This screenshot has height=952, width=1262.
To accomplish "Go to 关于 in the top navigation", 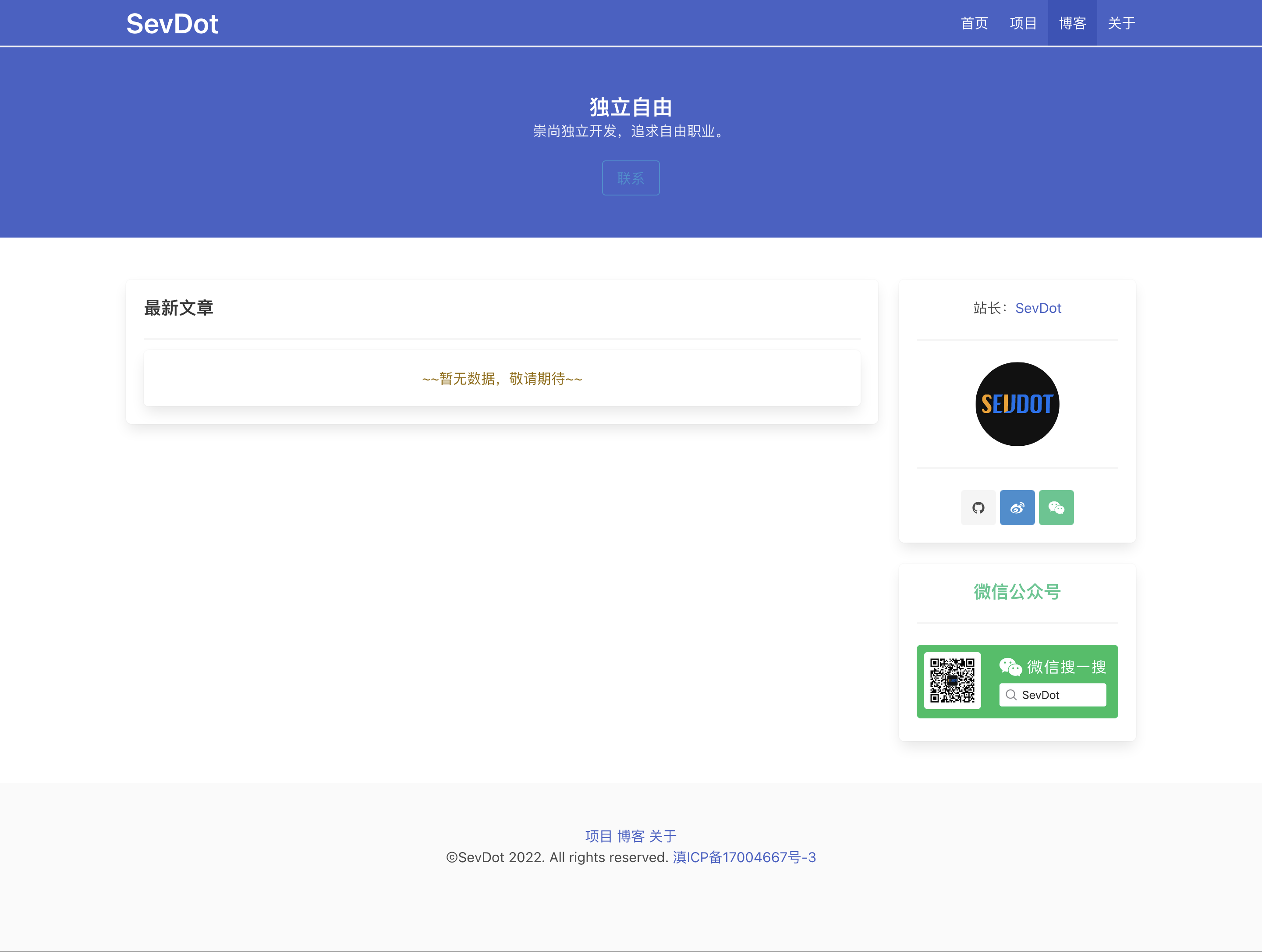I will pos(1121,23).
